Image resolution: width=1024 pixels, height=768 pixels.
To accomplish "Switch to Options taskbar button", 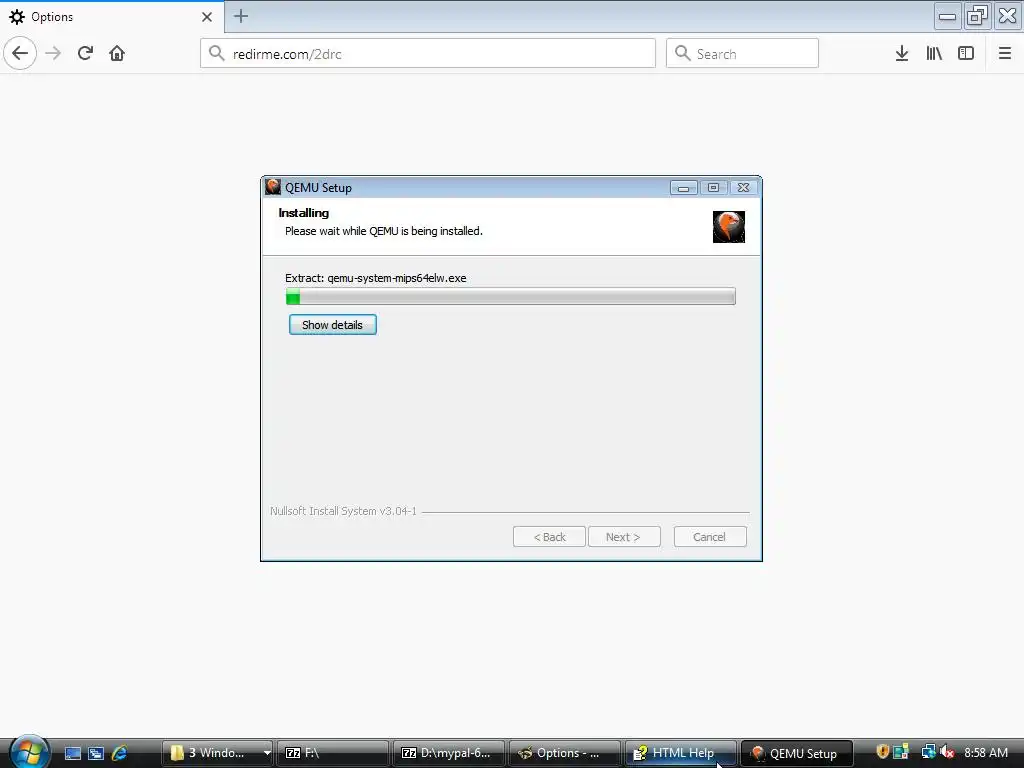I will click(565, 753).
